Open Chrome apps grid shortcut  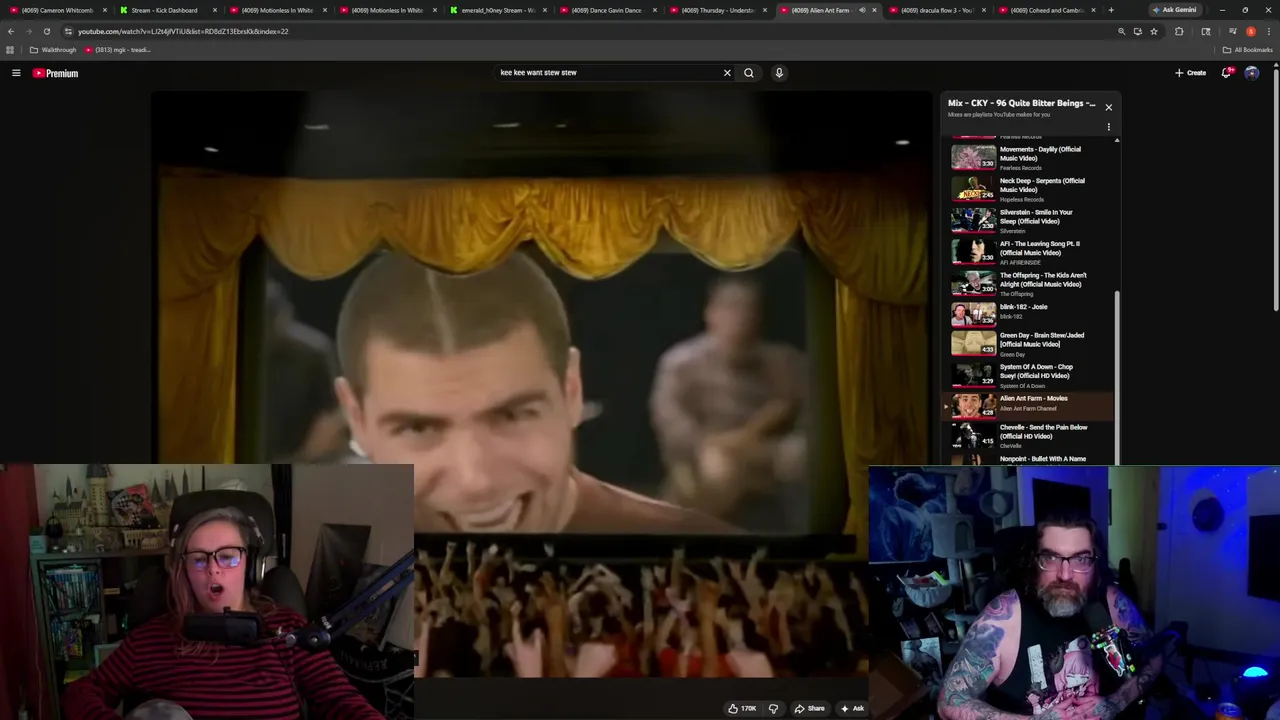pyautogui.click(x=10, y=50)
